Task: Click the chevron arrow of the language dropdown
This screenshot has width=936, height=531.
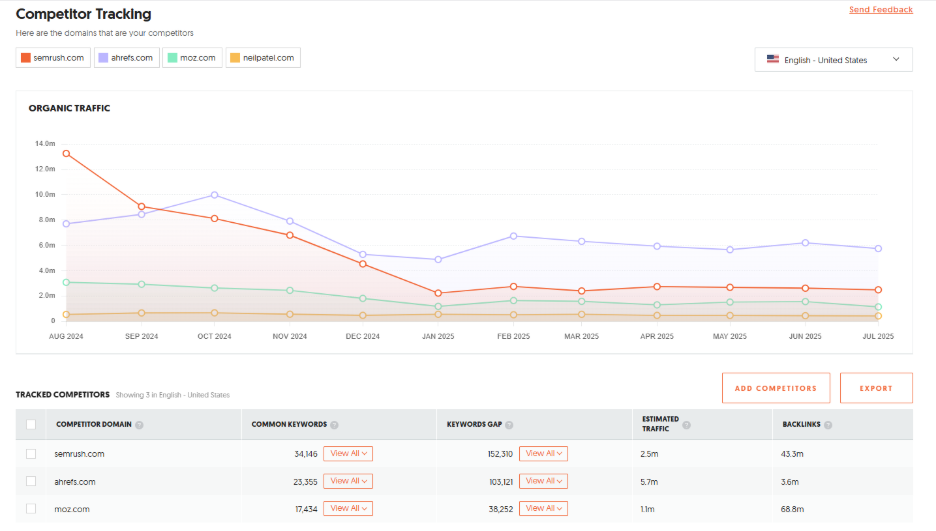Action: tap(896, 59)
